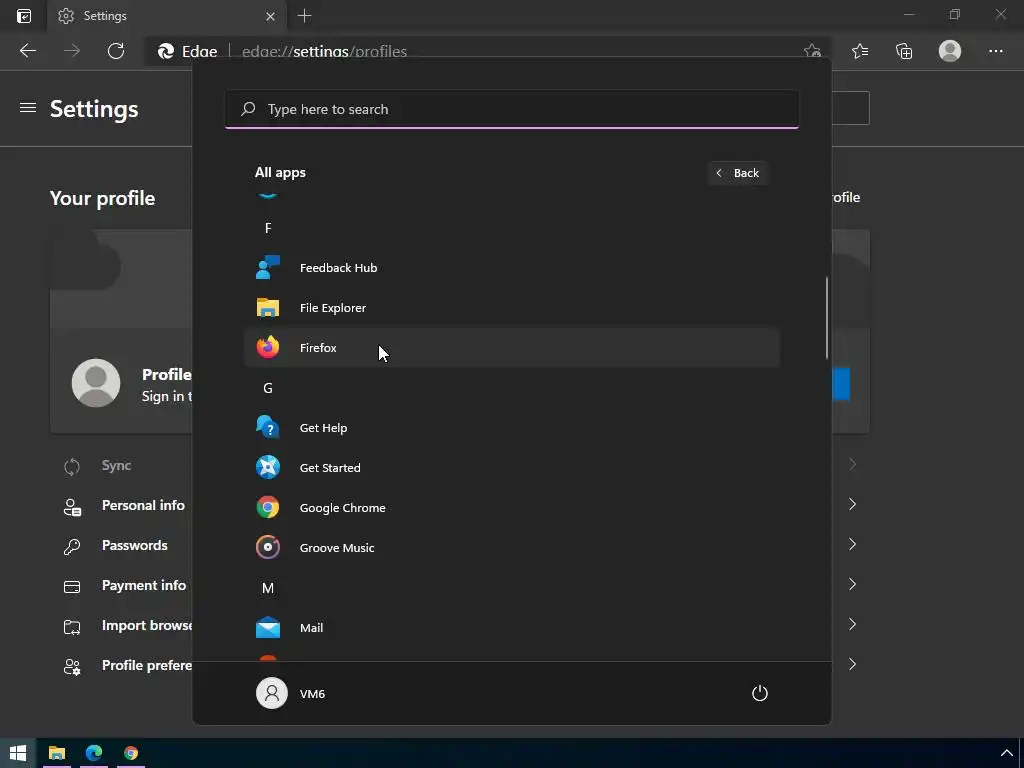Image resolution: width=1024 pixels, height=768 pixels.
Task: Open Chrome from taskbar
Action: click(x=131, y=753)
